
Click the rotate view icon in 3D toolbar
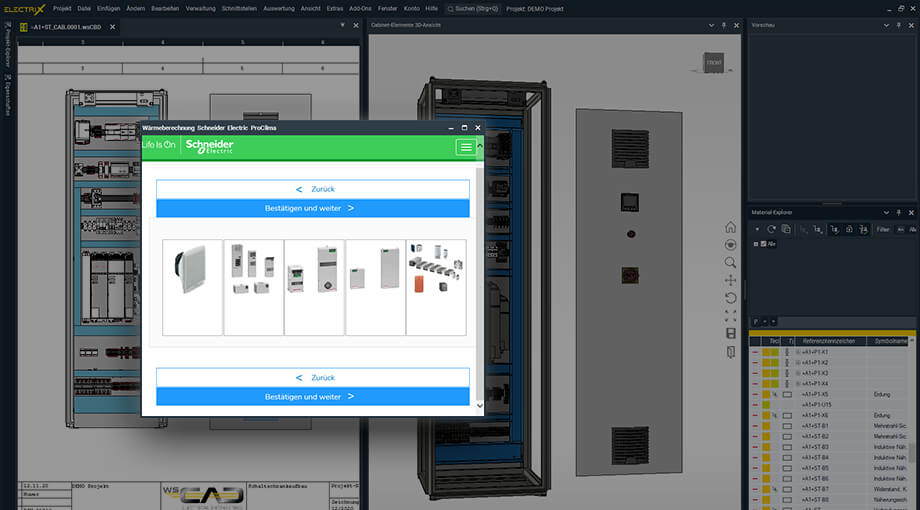point(731,298)
